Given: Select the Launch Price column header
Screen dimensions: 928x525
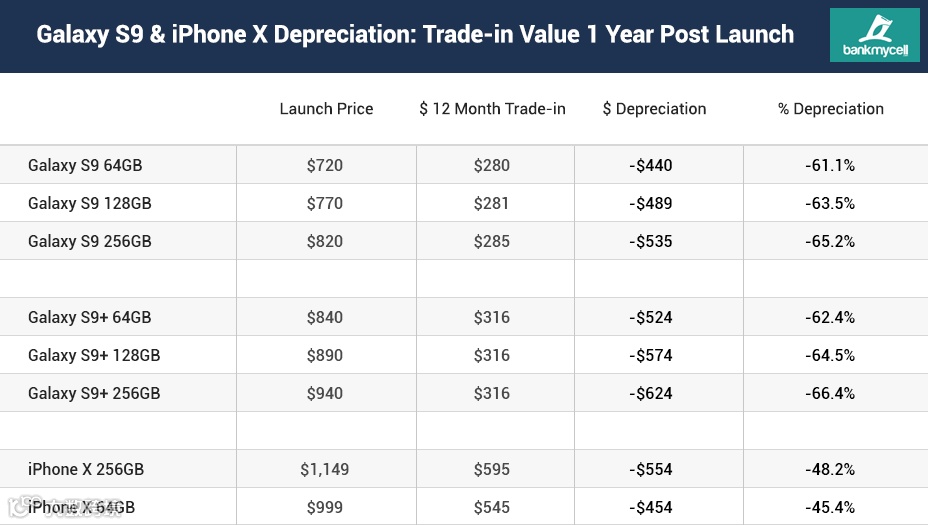Looking at the screenshot, I should 326,109.
